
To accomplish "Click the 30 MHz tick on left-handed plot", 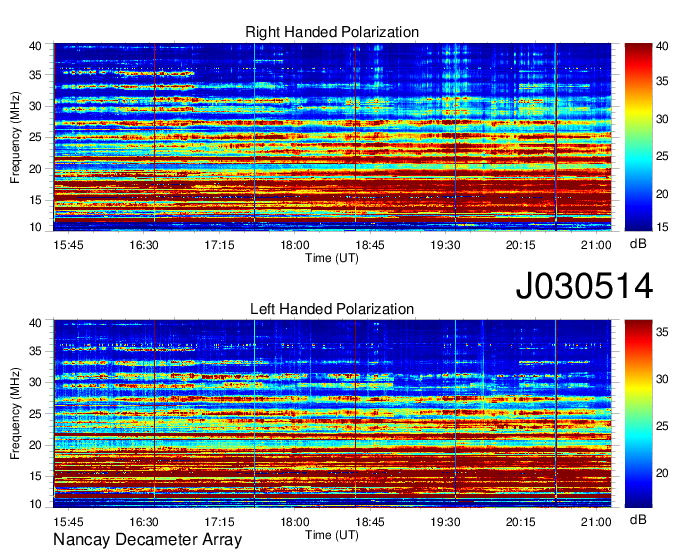I will [35, 382].
